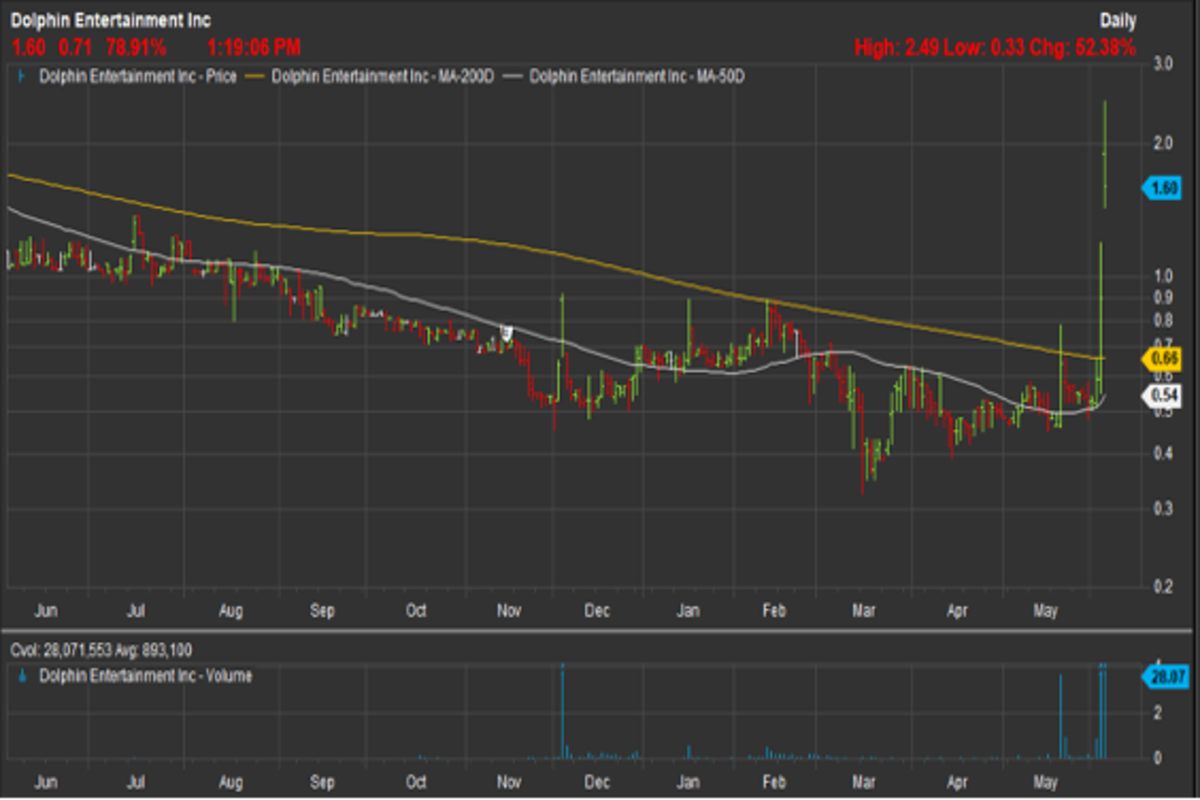Select the blue 28.07 volume tag

click(1165, 677)
